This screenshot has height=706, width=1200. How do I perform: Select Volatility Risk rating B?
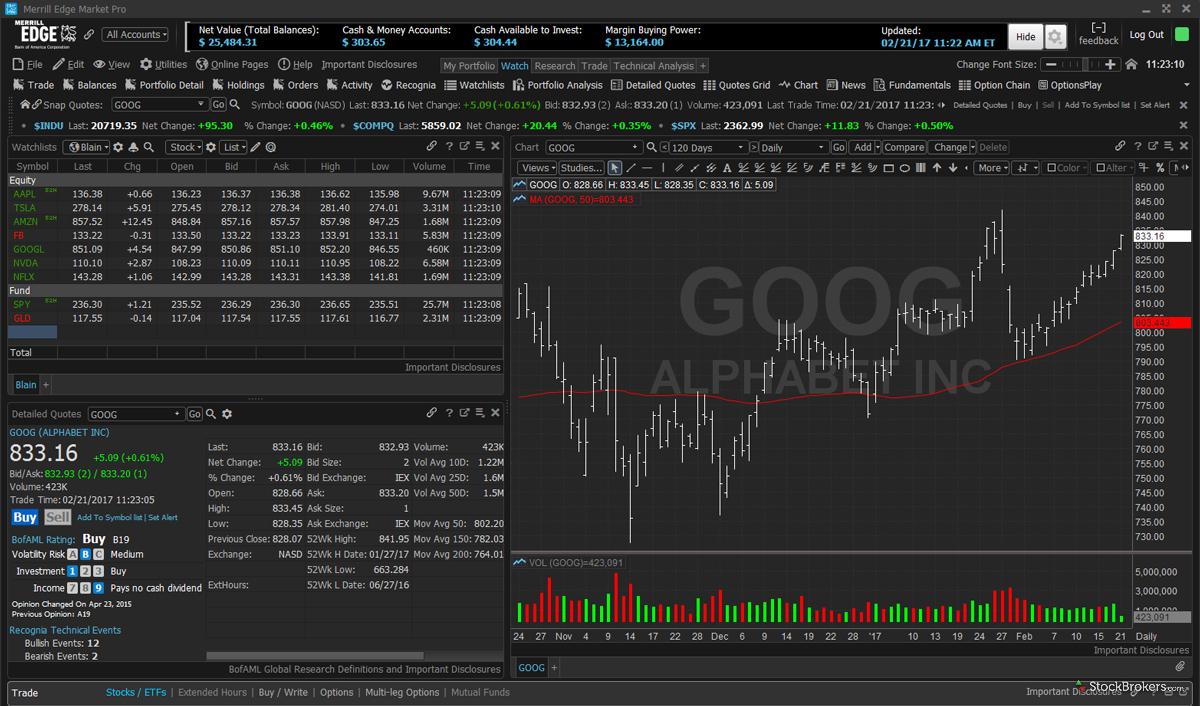tap(86, 554)
